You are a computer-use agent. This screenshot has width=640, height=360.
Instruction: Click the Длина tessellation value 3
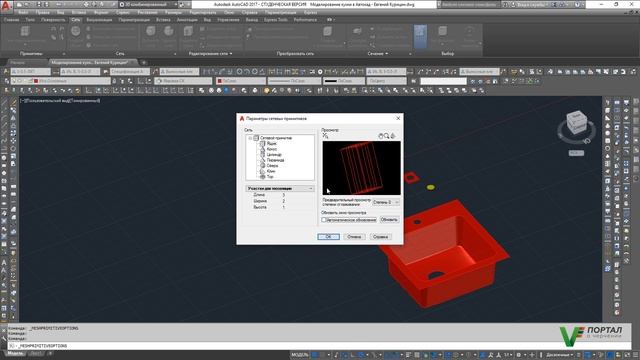pyautogui.click(x=284, y=195)
